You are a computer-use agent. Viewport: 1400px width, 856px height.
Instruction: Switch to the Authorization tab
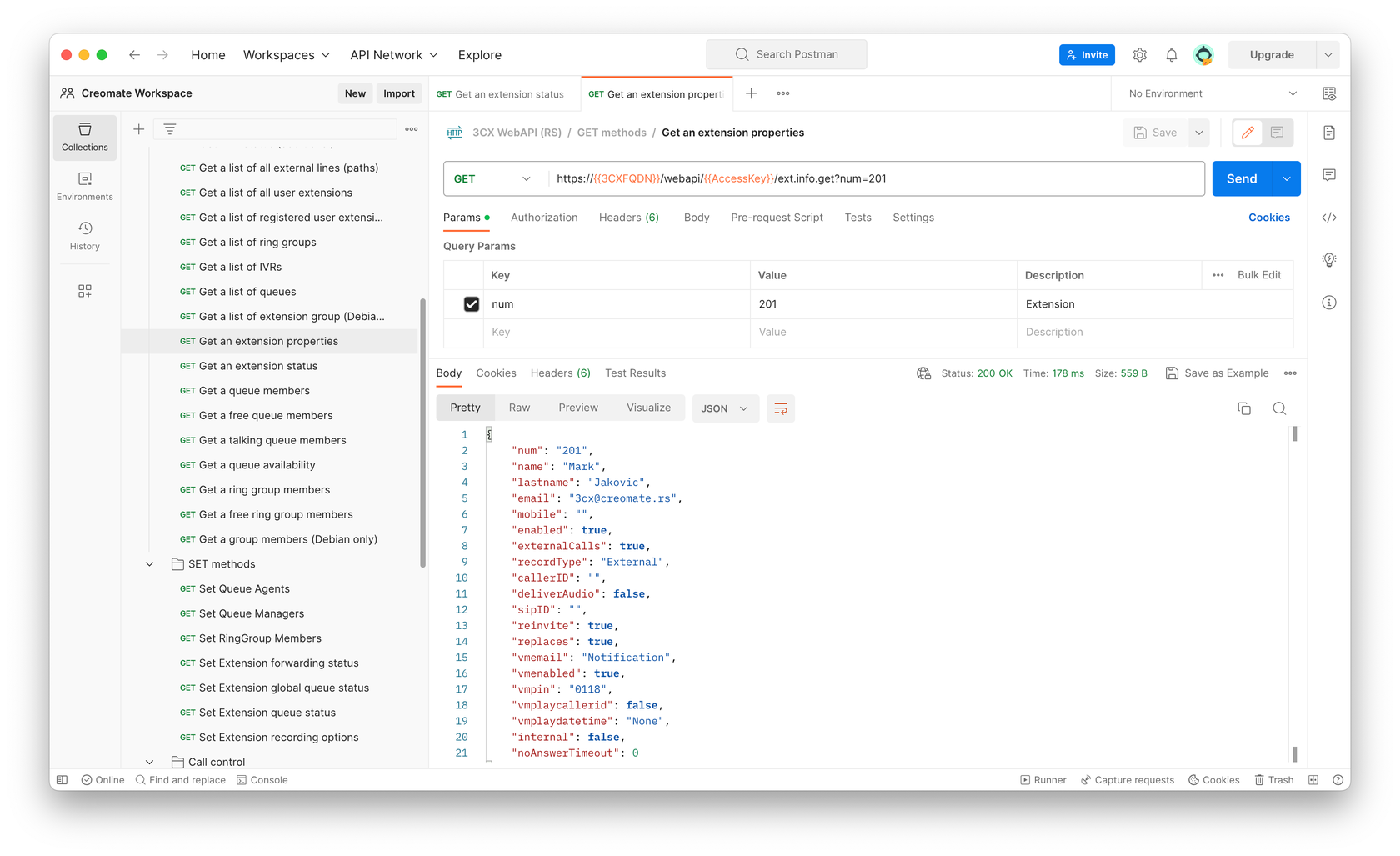pyautogui.click(x=544, y=218)
